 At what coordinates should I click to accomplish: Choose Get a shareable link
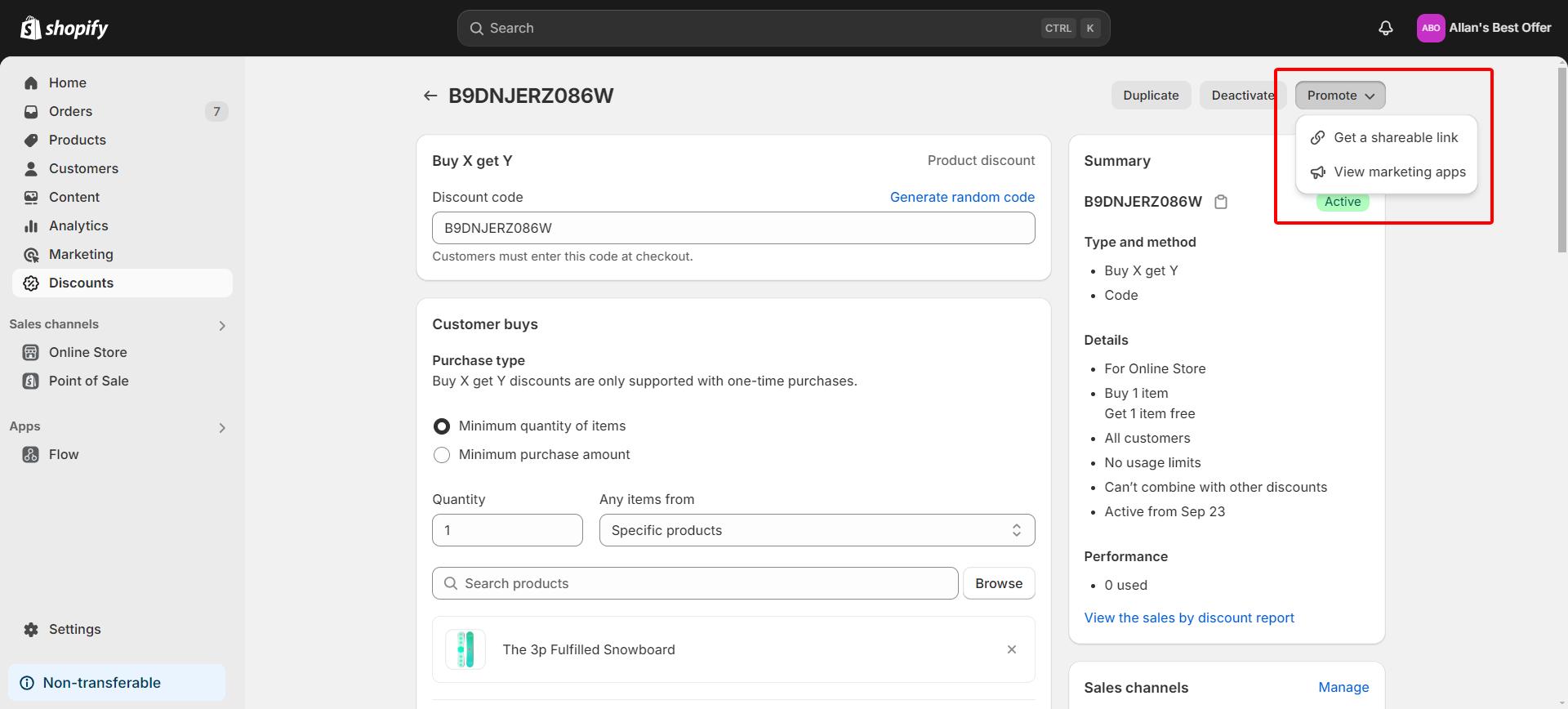click(1395, 137)
